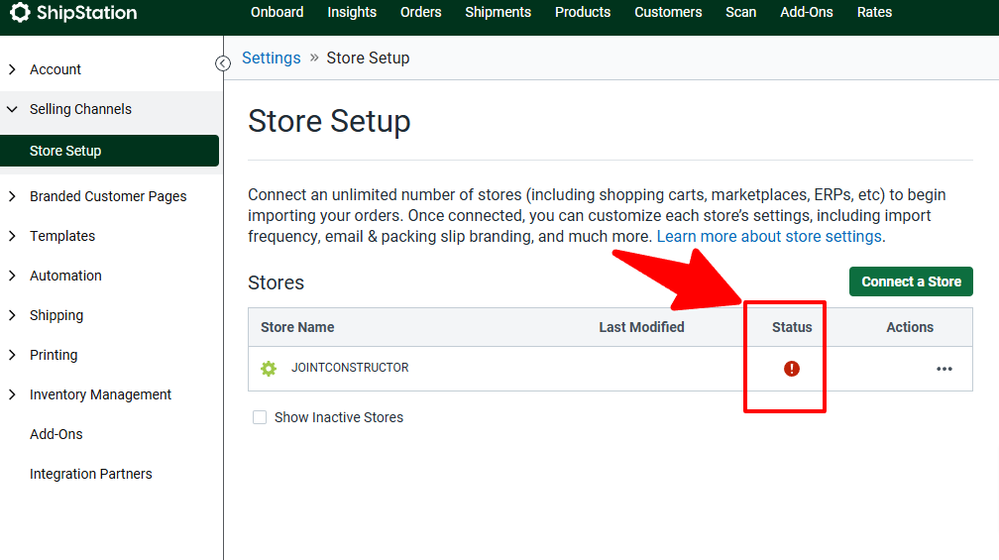Viewport: 999px width, 560px height.
Task: Open the three-dot actions menu for JOINTCONSTRUCTOR
Action: 944,369
